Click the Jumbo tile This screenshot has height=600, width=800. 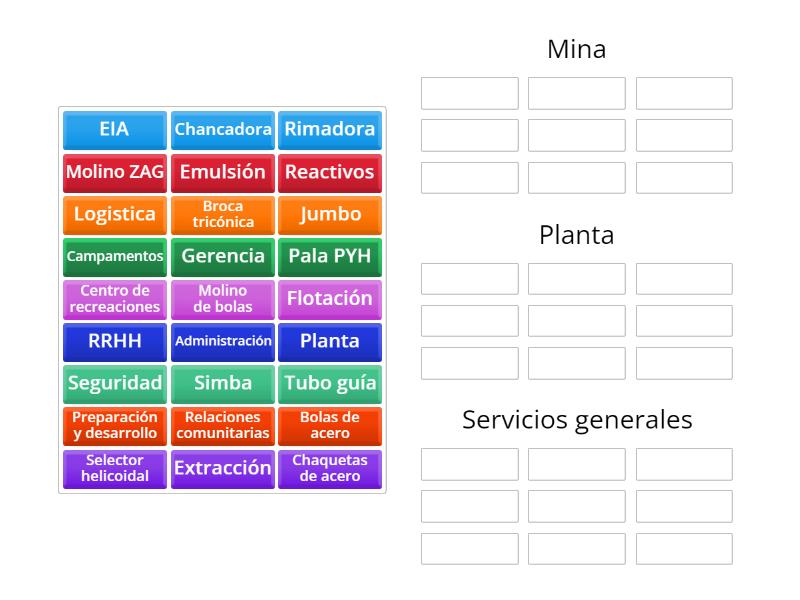click(330, 214)
